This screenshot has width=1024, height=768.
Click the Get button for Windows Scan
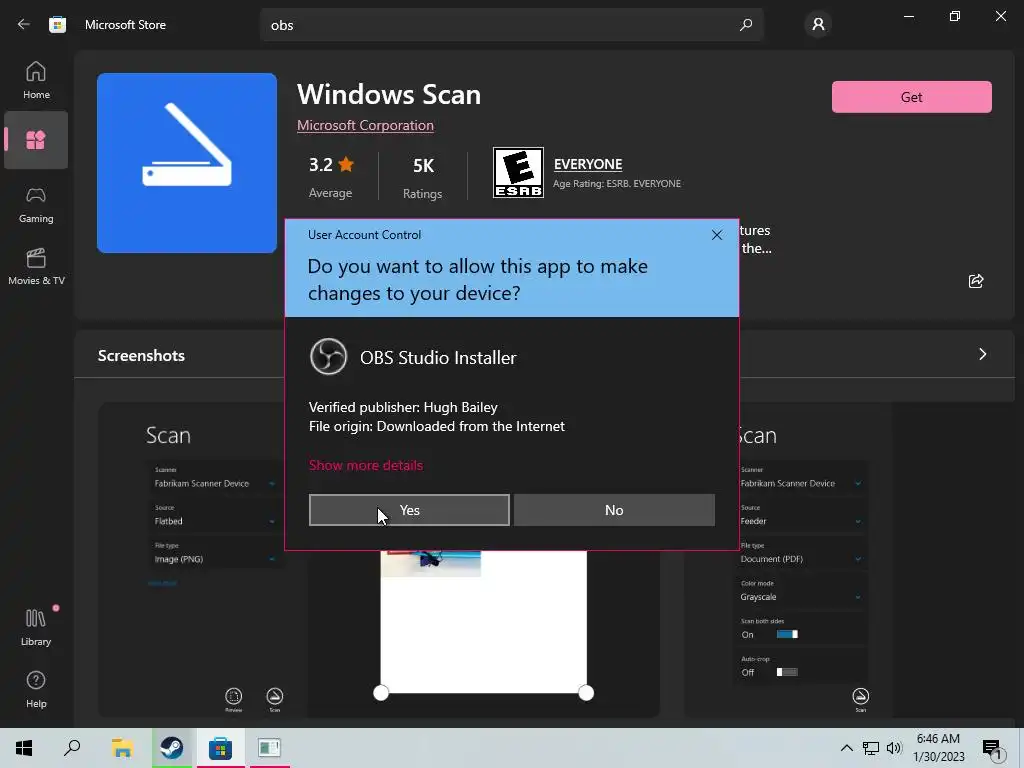tap(911, 97)
